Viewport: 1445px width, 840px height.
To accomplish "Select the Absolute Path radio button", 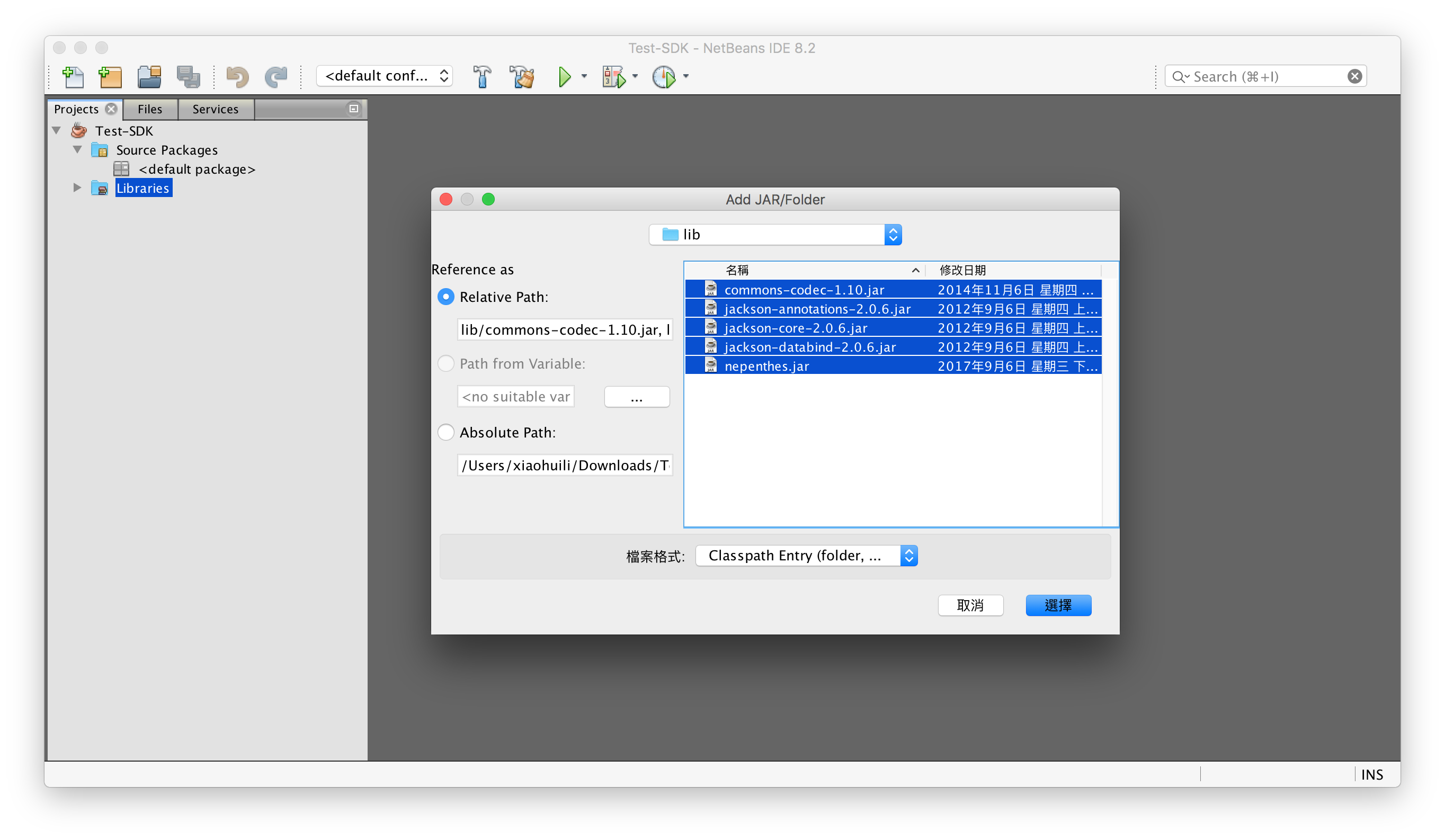I will coord(445,432).
